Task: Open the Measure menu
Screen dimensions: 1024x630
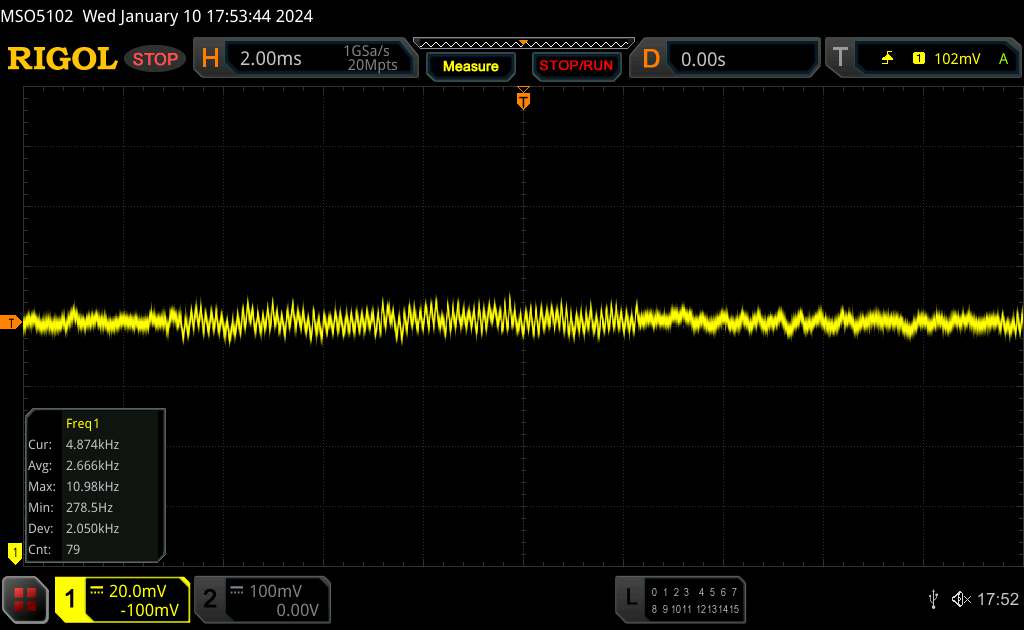Action: 470,66
